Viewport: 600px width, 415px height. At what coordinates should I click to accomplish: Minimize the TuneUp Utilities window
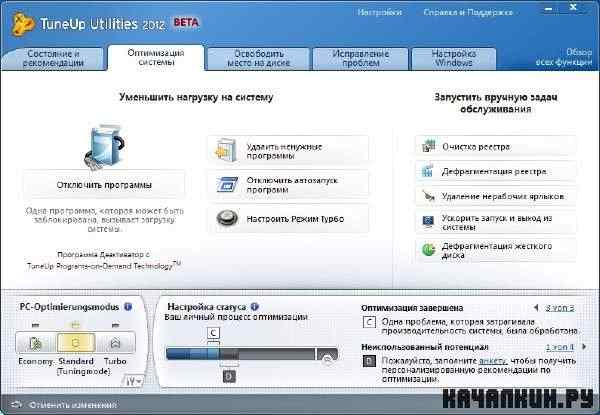tap(549, 8)
